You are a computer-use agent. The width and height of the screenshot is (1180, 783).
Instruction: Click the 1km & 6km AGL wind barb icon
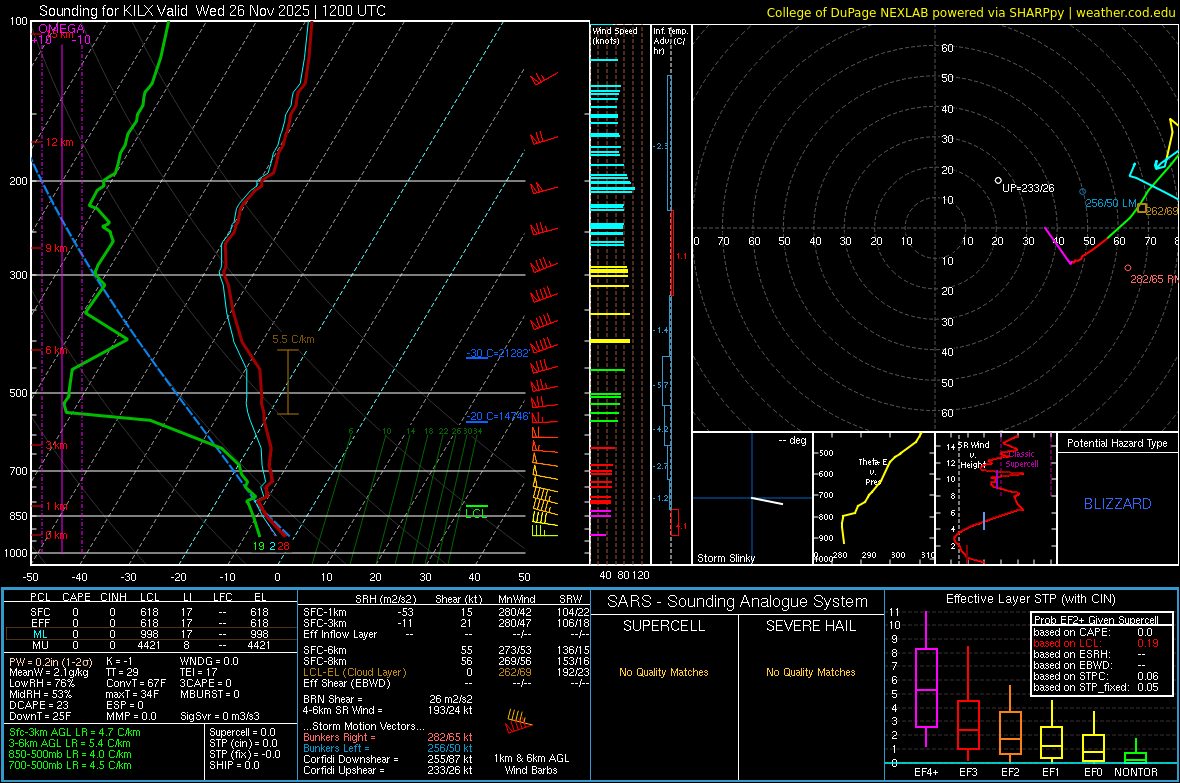click(x=519, y=721)
